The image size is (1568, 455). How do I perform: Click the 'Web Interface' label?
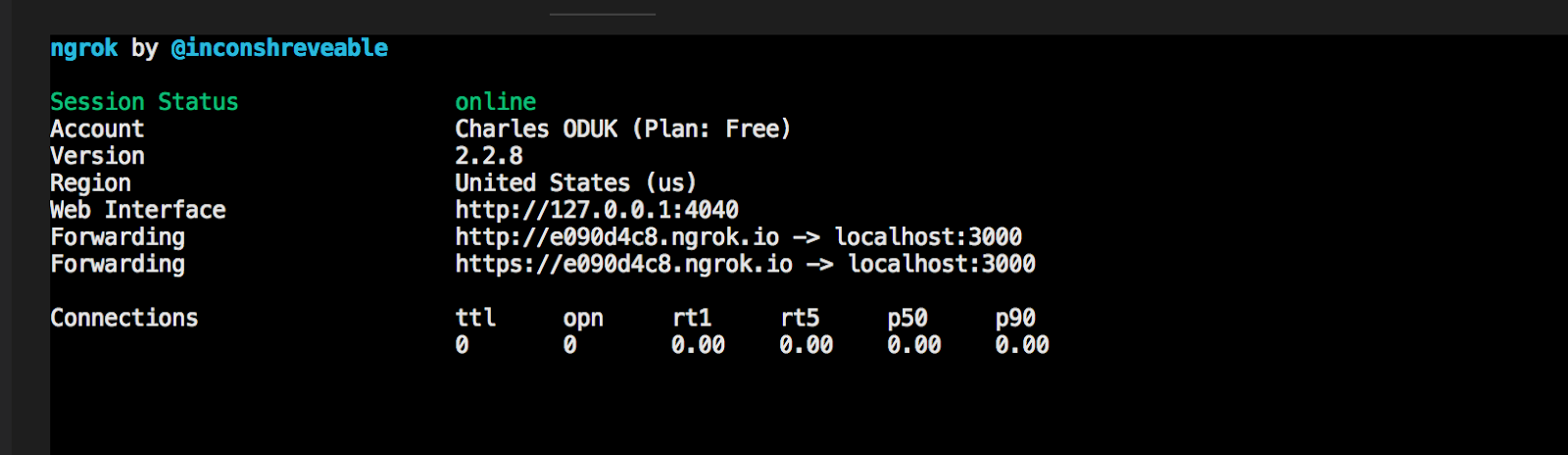[137, 210]
